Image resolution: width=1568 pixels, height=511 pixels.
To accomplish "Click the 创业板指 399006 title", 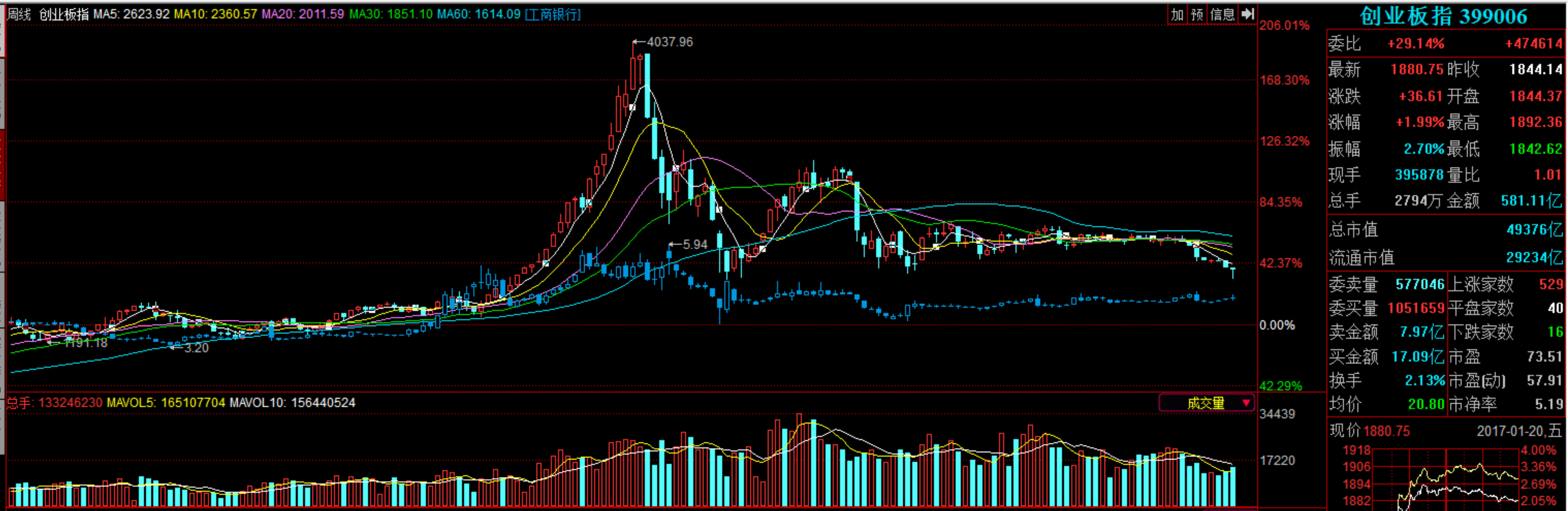I will [1443, 17].
